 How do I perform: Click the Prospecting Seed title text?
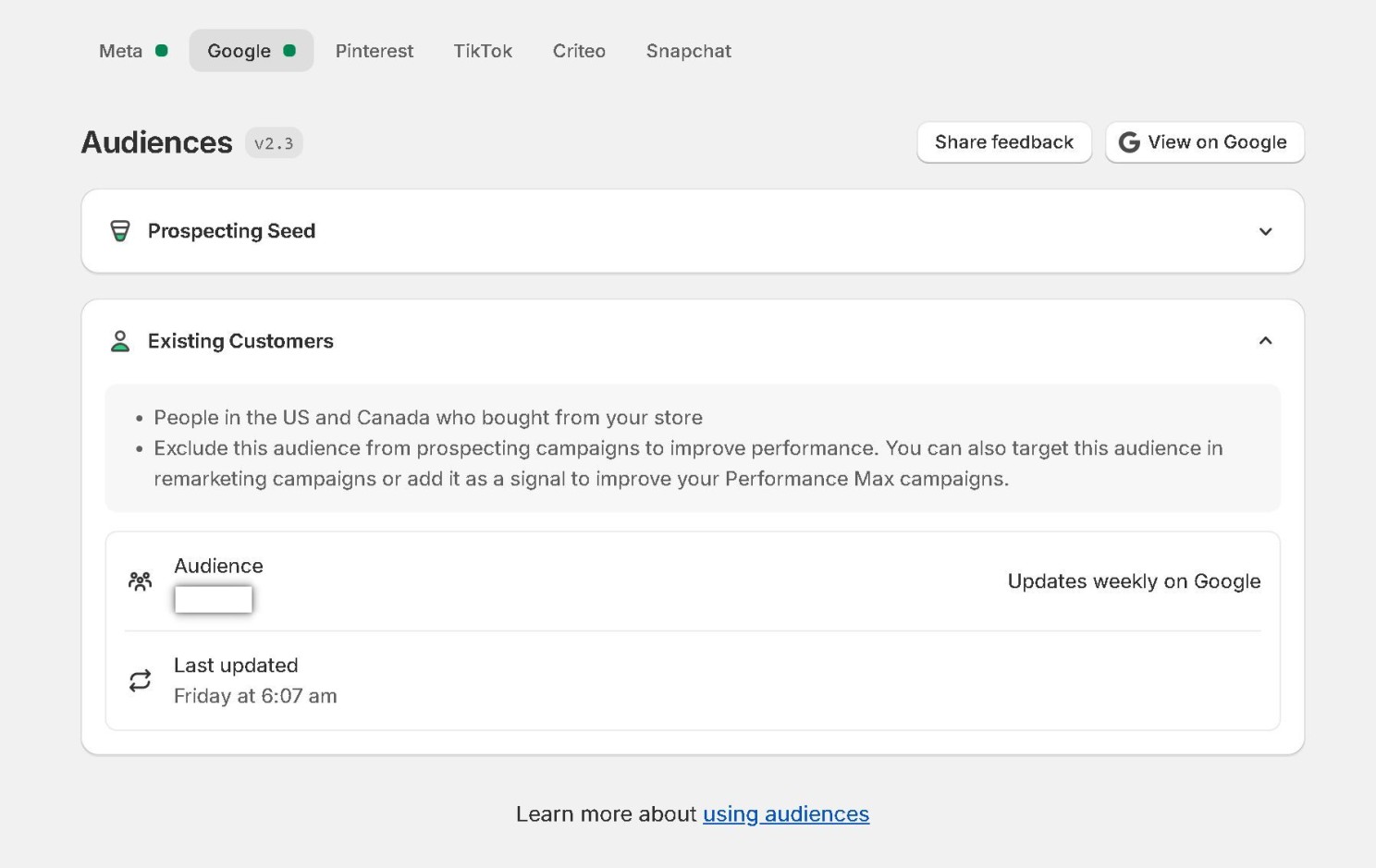pos(231,231)
